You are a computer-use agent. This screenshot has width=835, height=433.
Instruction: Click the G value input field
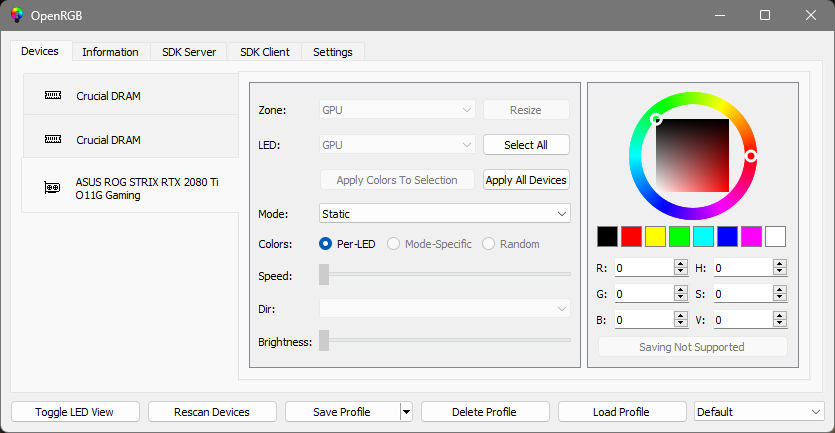pyautogui.click(x=644, y=293)
